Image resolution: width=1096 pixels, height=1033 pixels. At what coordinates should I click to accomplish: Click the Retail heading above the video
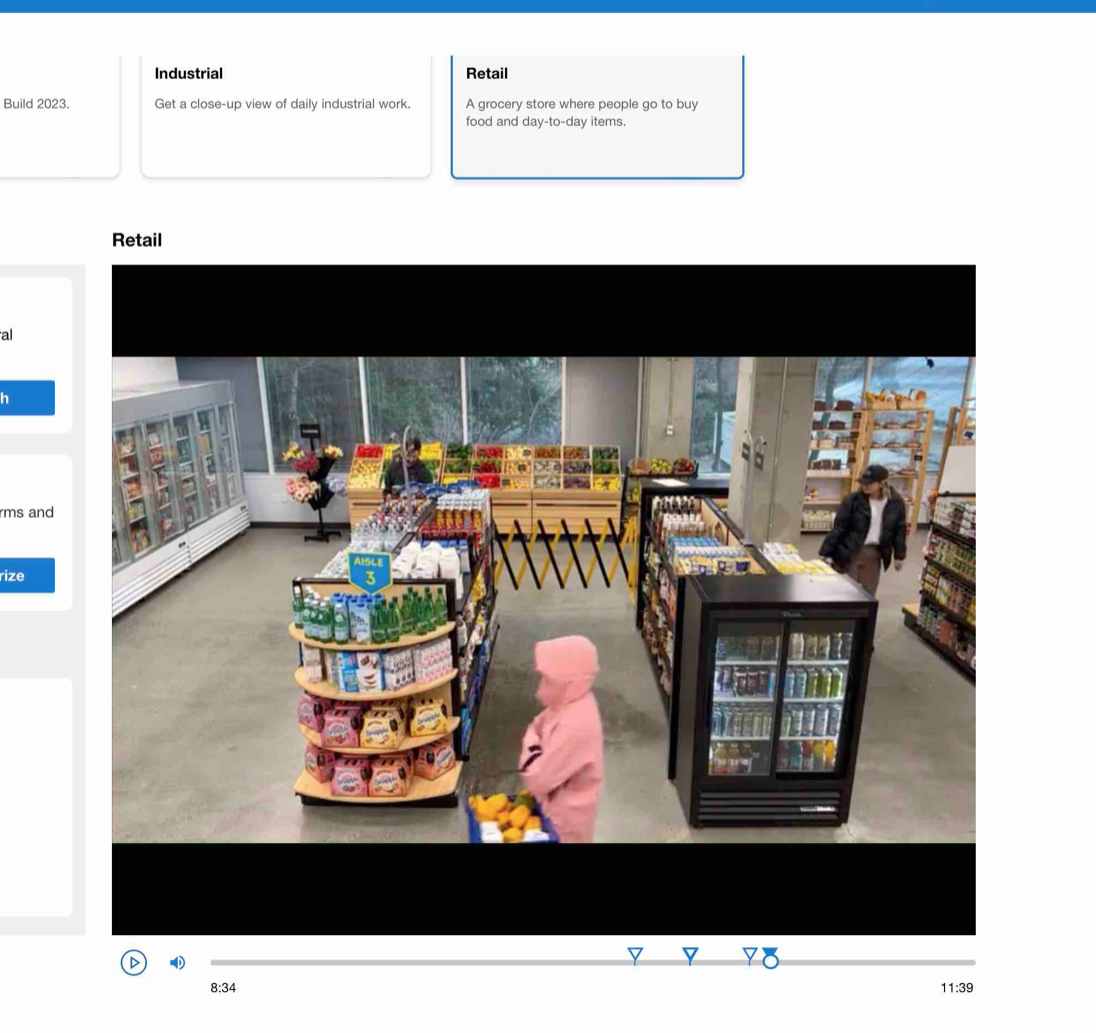coord(137,240)
